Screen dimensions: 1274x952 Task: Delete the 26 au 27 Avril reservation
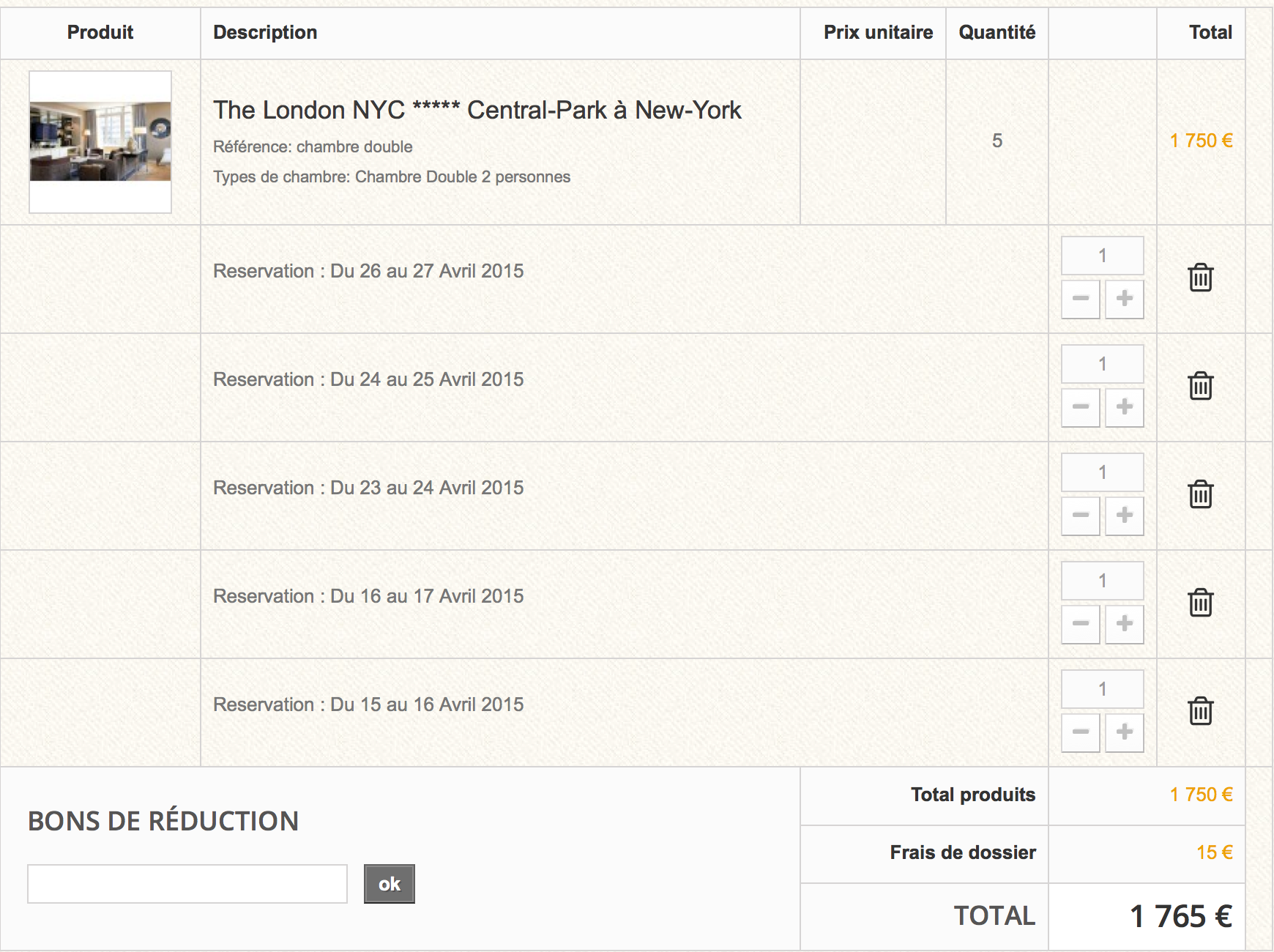click(1201, 278)
